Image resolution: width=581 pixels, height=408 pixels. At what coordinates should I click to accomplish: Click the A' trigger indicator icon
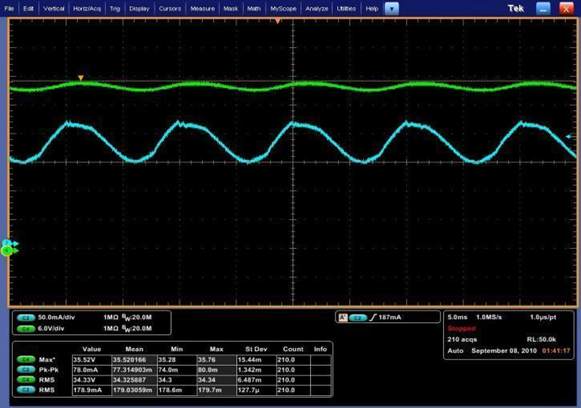[x=343, y=318]
